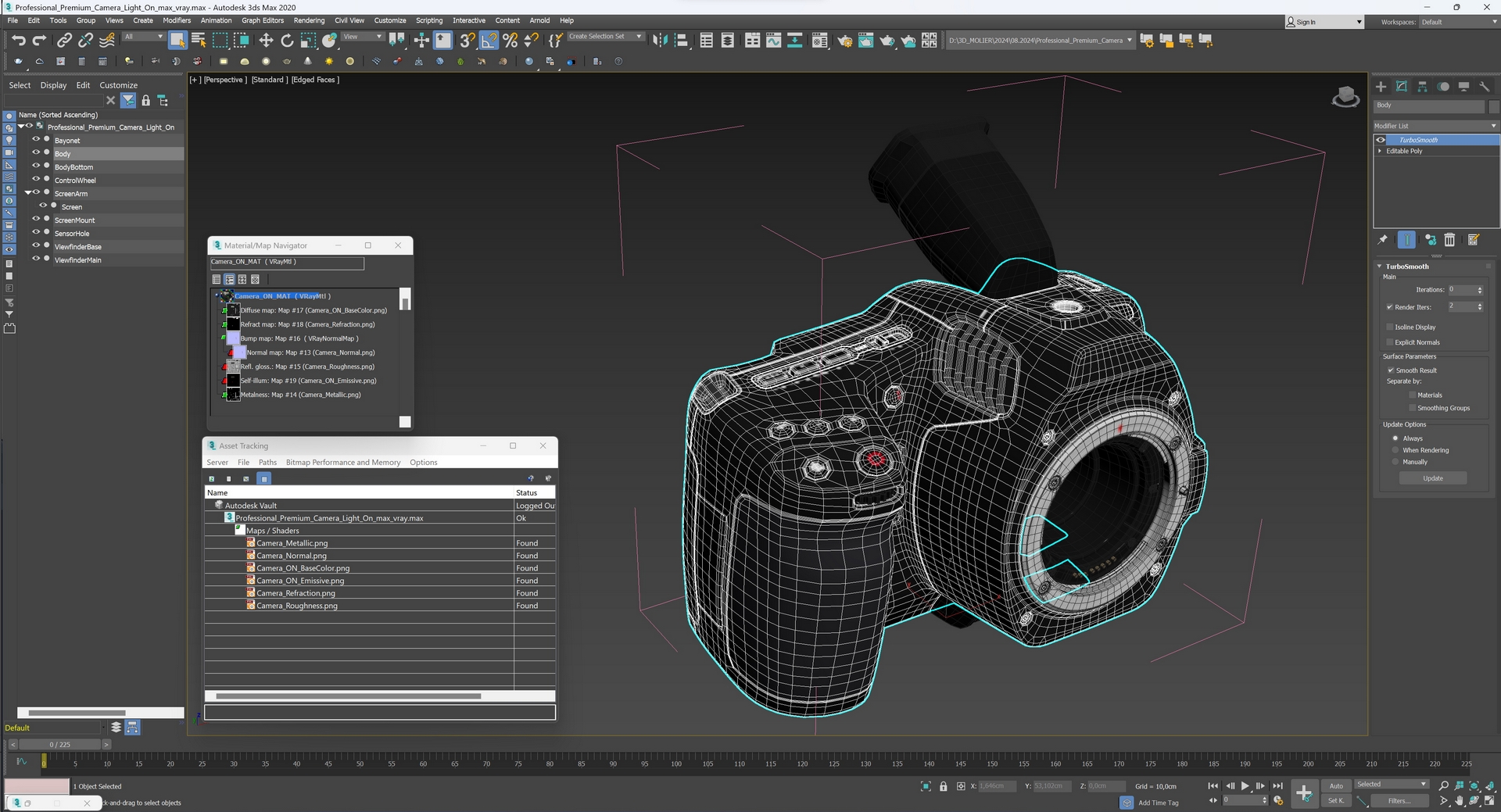Select the Link tool in the toolbar
Image resolution: width=1501 pixels, height=812 pixels.
pos(64,40)
